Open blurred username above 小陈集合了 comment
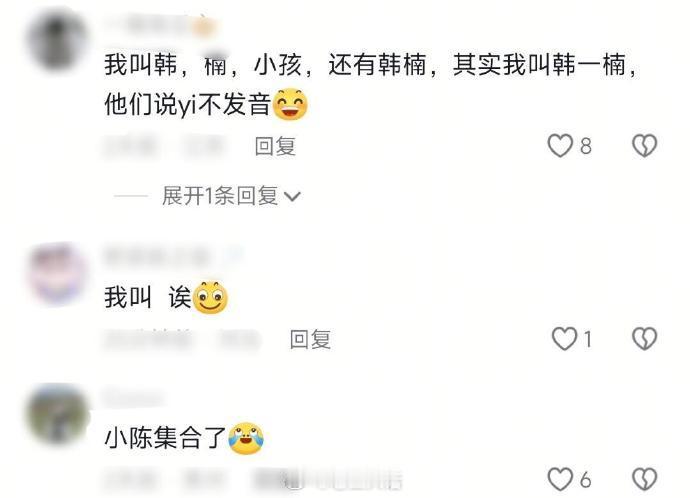Screen dimensions: 690x498 133,398
